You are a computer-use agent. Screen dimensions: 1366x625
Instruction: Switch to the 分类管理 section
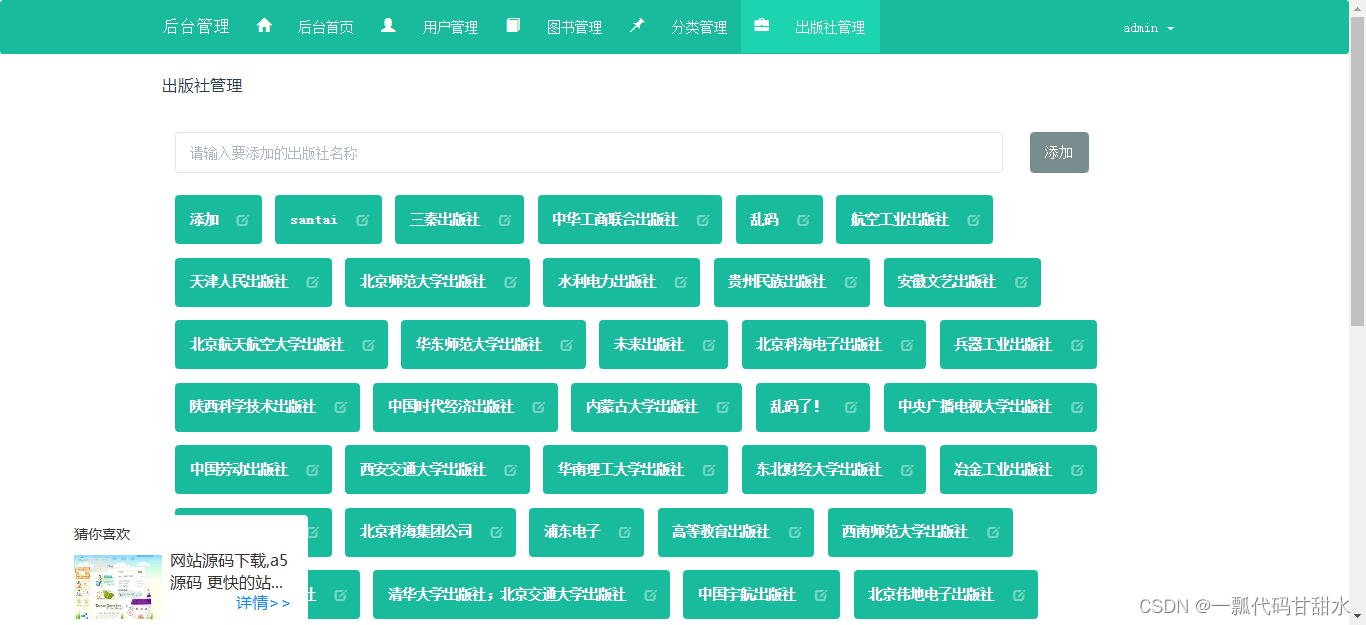click(x=700, y=26)
